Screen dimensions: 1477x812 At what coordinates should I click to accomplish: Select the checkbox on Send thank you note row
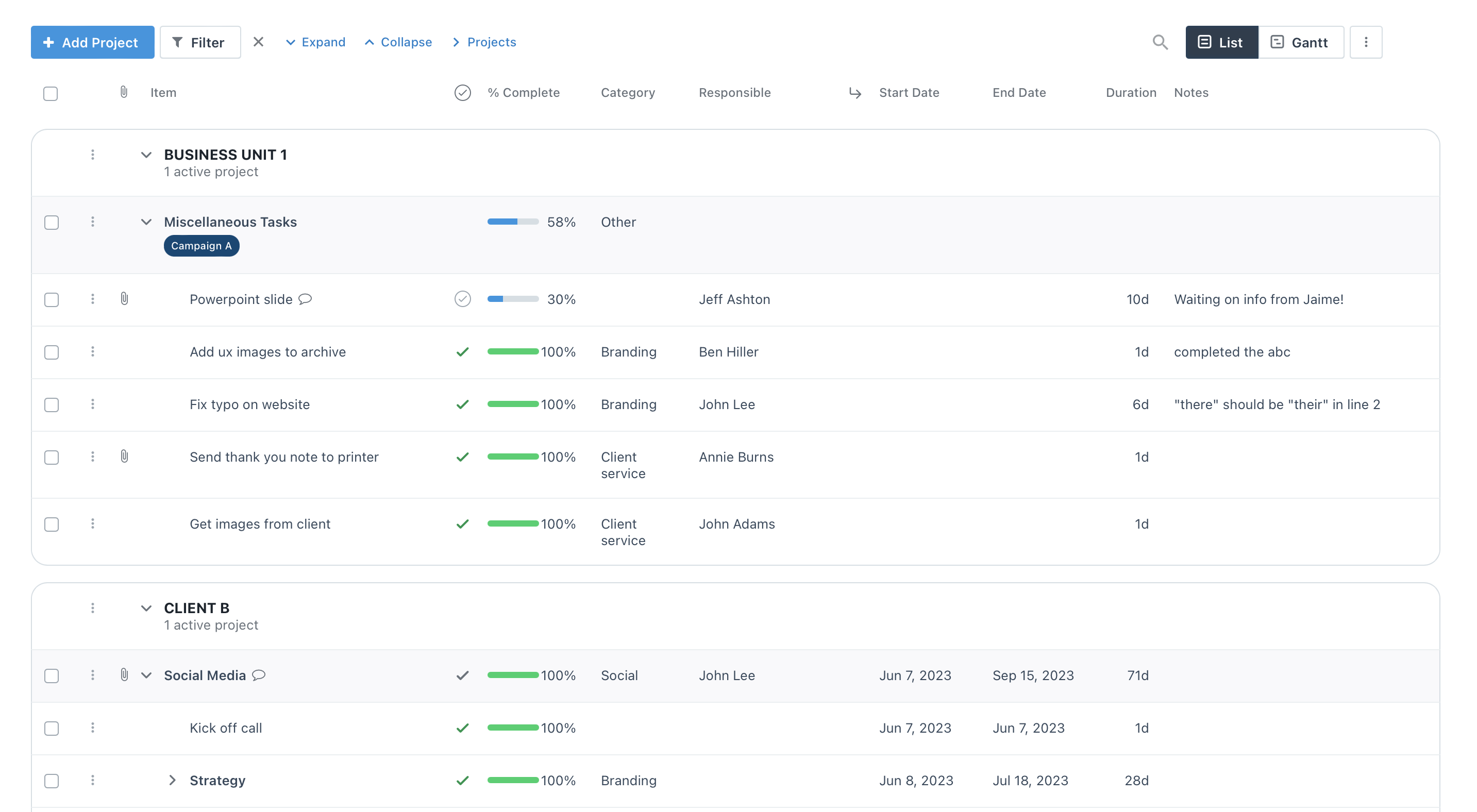tap(51, 458)
